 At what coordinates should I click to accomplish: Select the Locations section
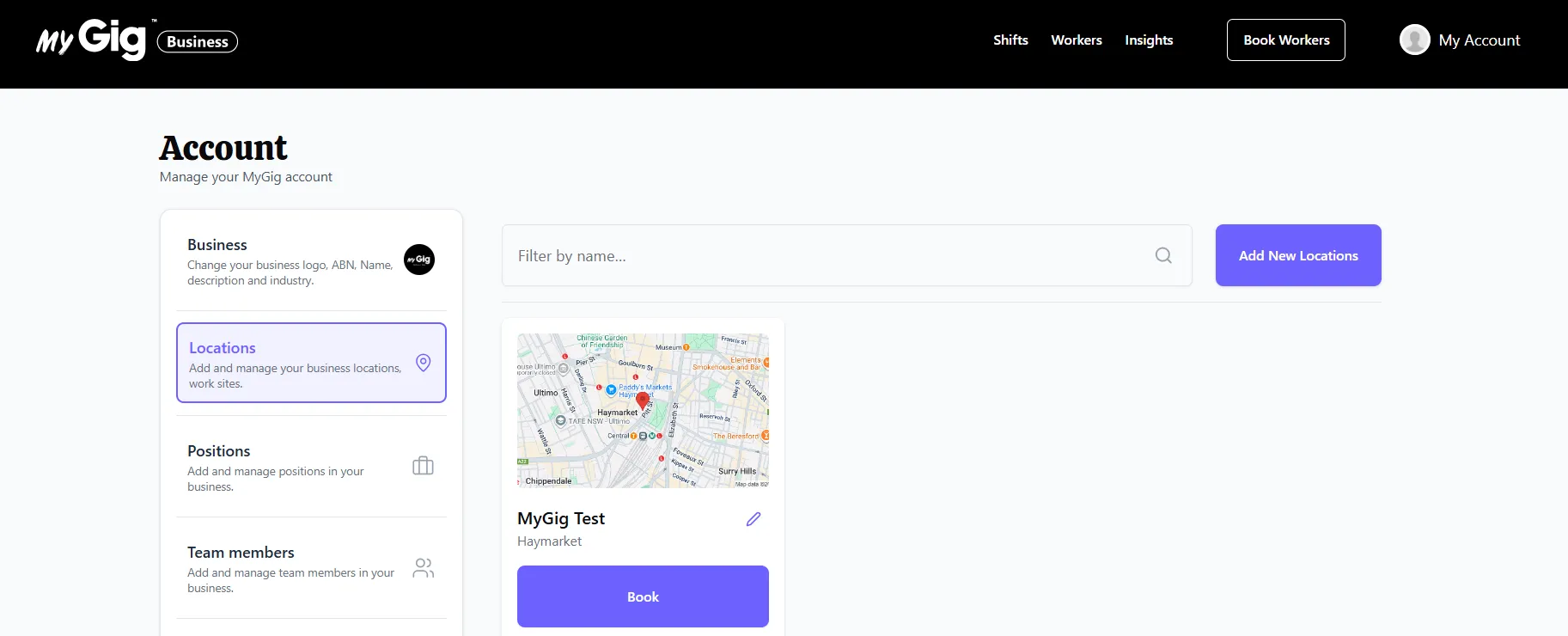pos(311,363)
